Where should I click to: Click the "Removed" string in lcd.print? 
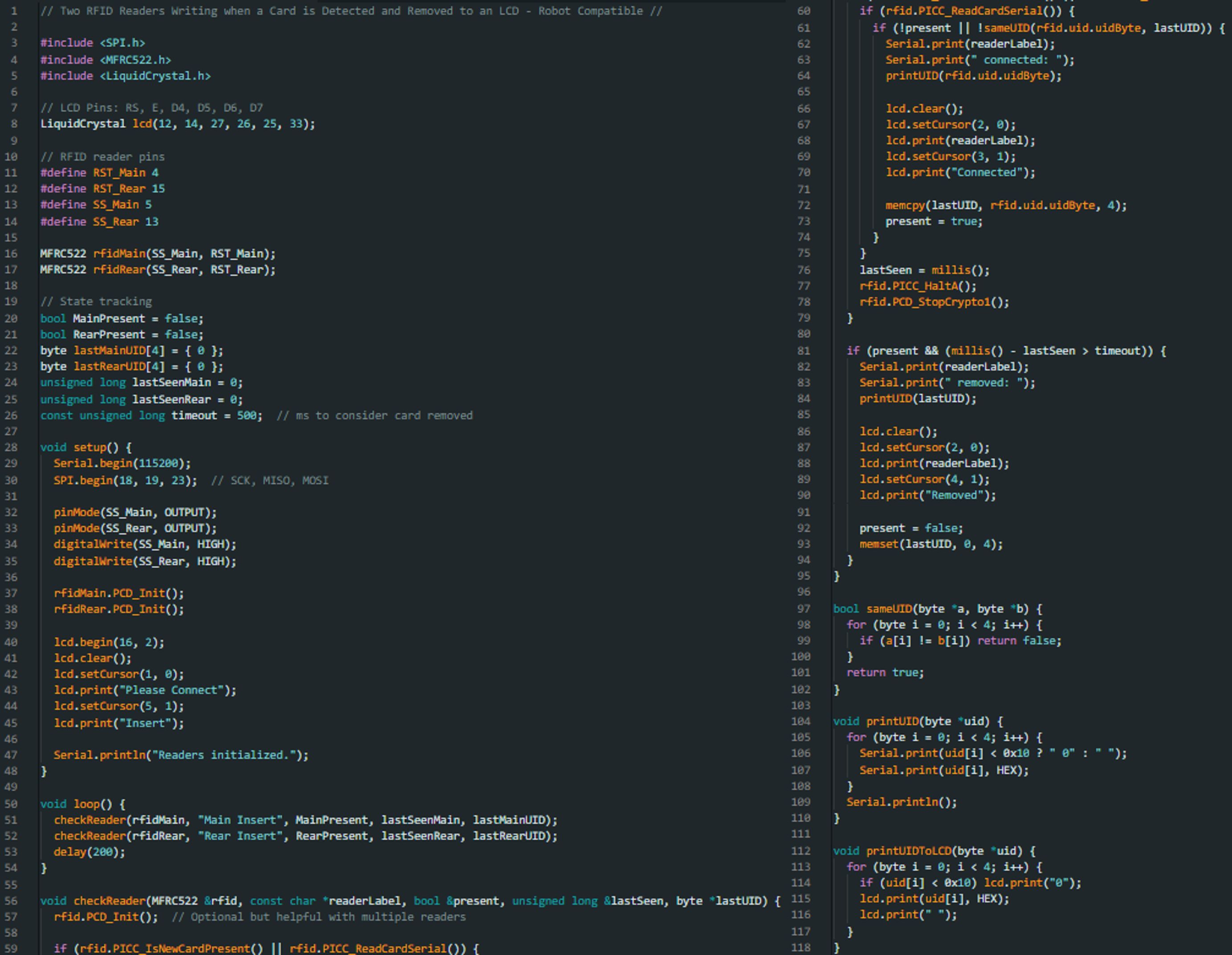(954, 495)
